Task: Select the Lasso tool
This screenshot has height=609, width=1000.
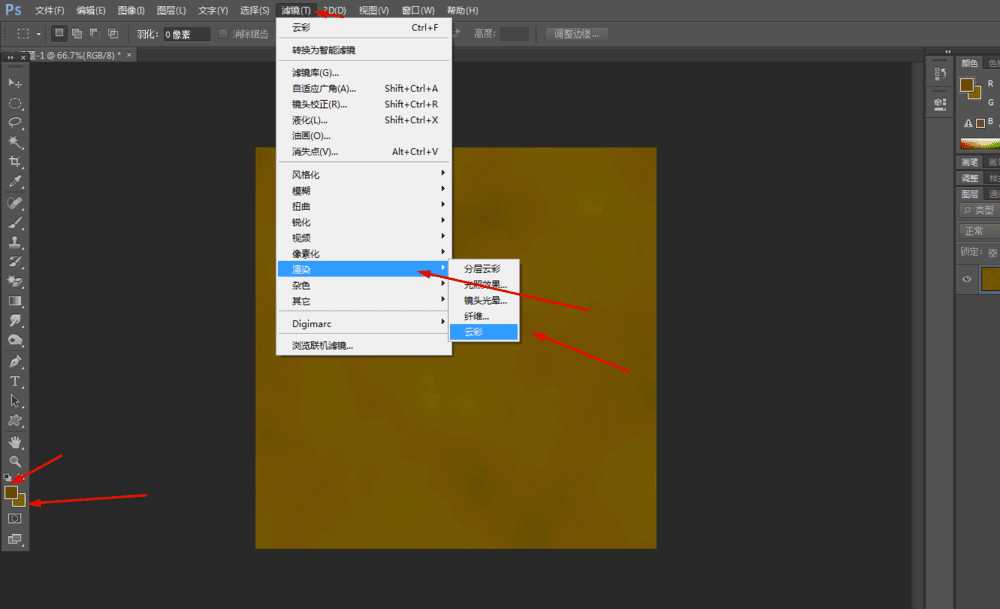Action: point(13,122)
